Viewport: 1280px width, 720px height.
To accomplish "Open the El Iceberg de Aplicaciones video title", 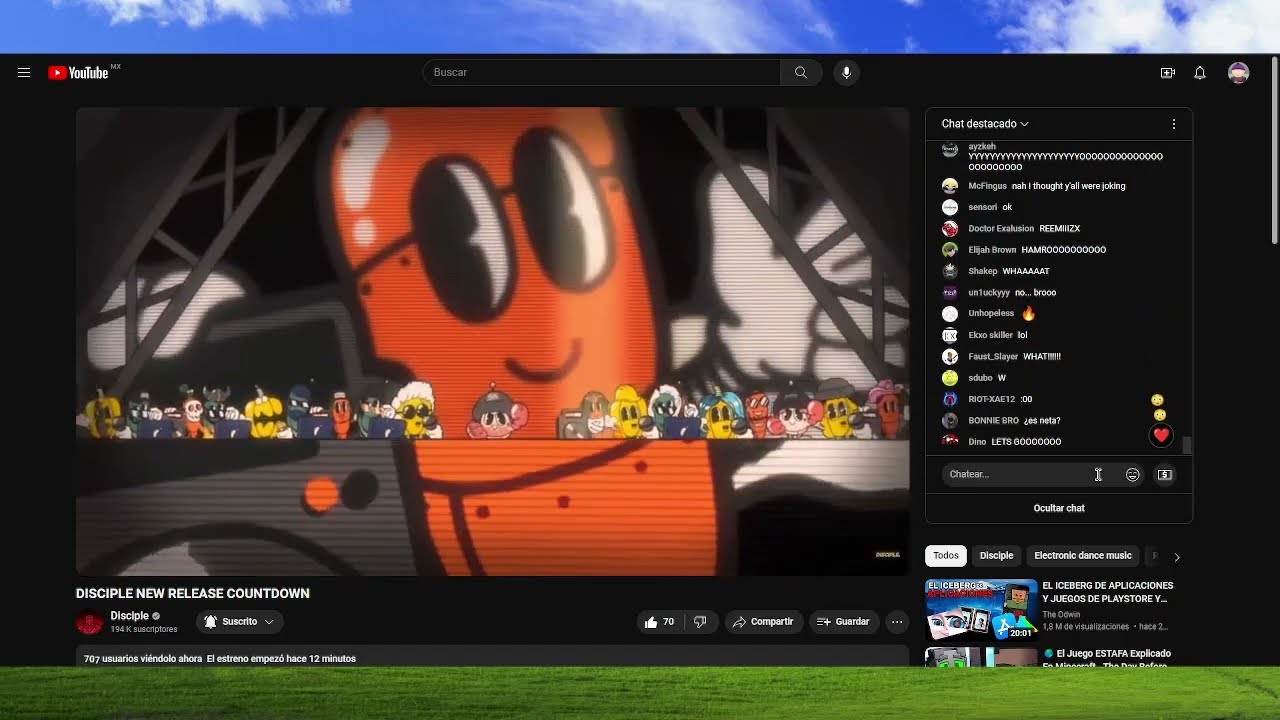I will pos(1108,593).
